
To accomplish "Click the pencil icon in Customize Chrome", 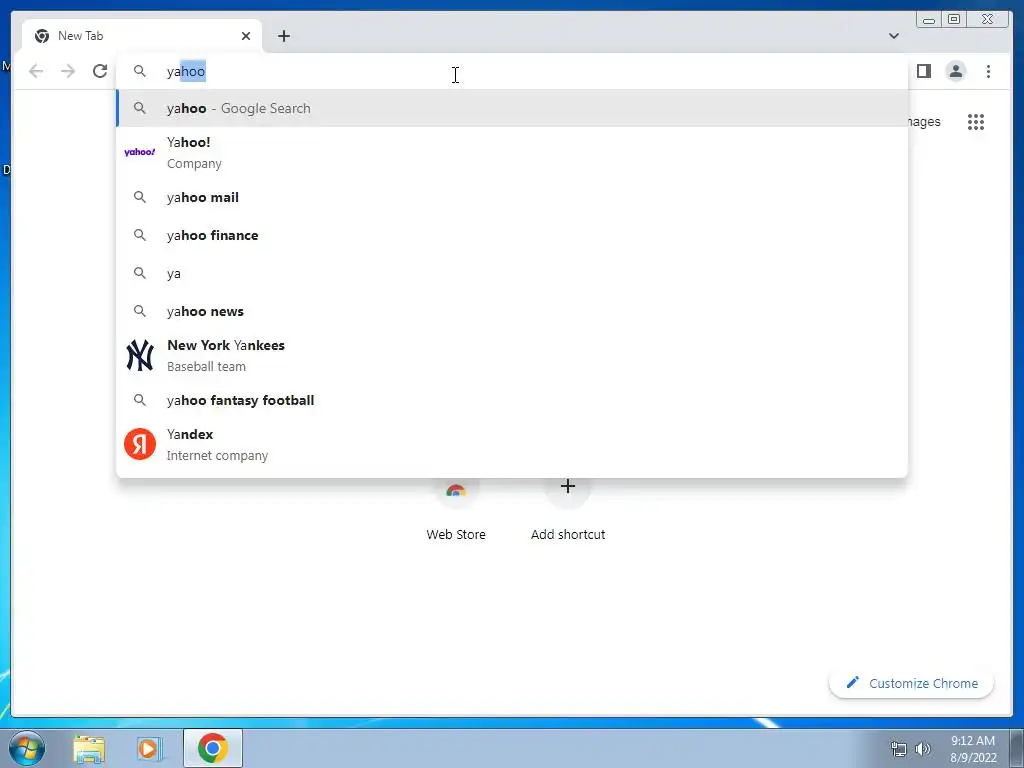I will pyautogui.click(x=852, y=682).
